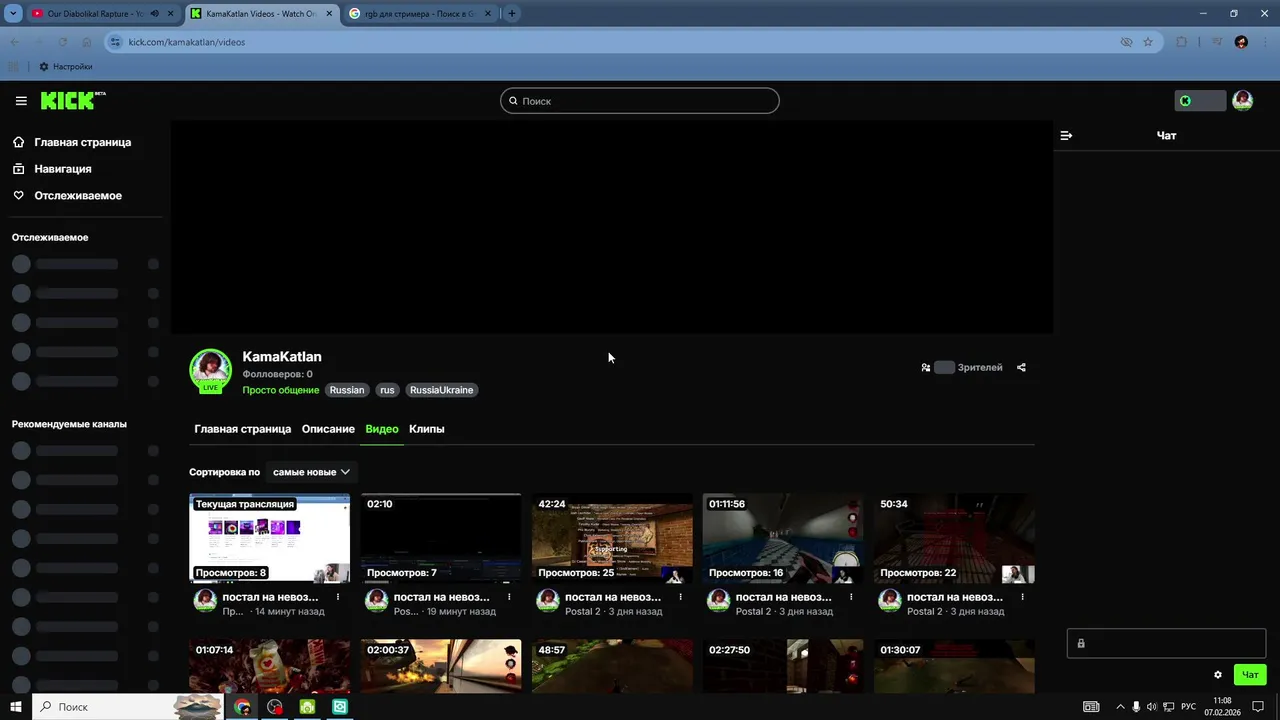Viewport: 1280px width, 720px height.
Task: Open the самые новые sort dropdown
Action: (x=311, y=472)
